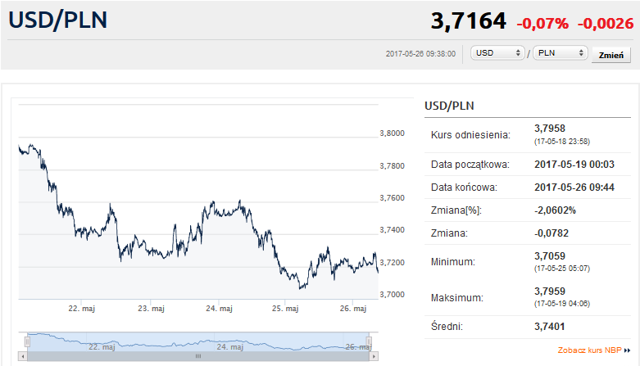
Task: Click the Minimum value 3,7059
Action: tap(550, 256)
